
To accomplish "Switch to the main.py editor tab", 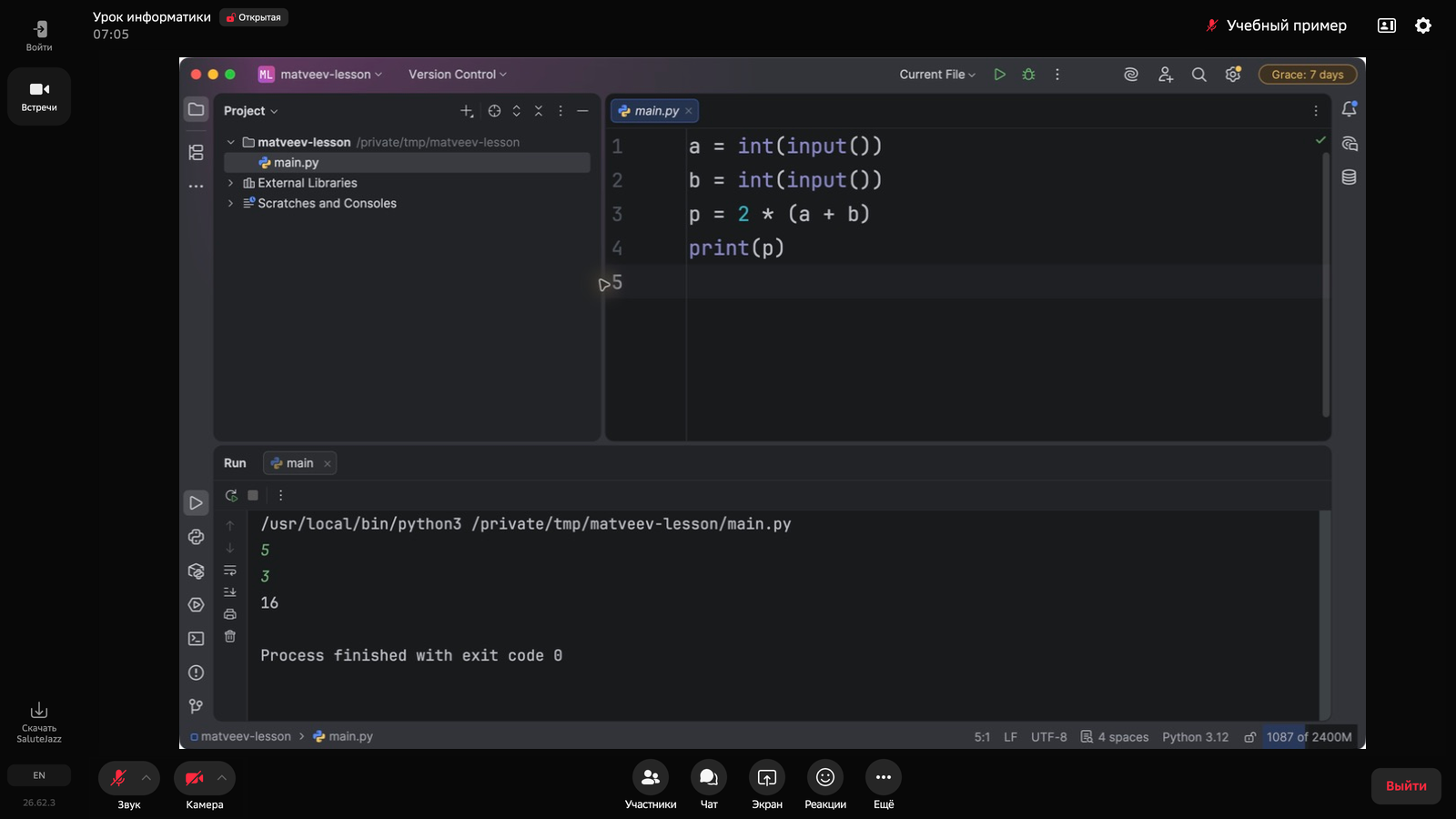I will 654,111.
